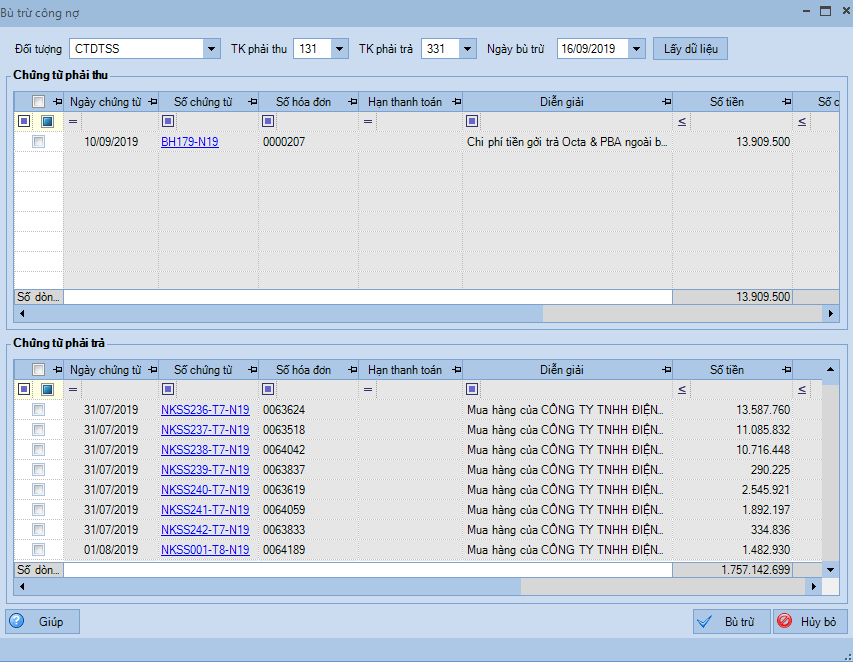Viewport: 853px width, 662px height.
Task: Click the Đối tượng field showing CTDTSS
Action: [x=137, y=49]
